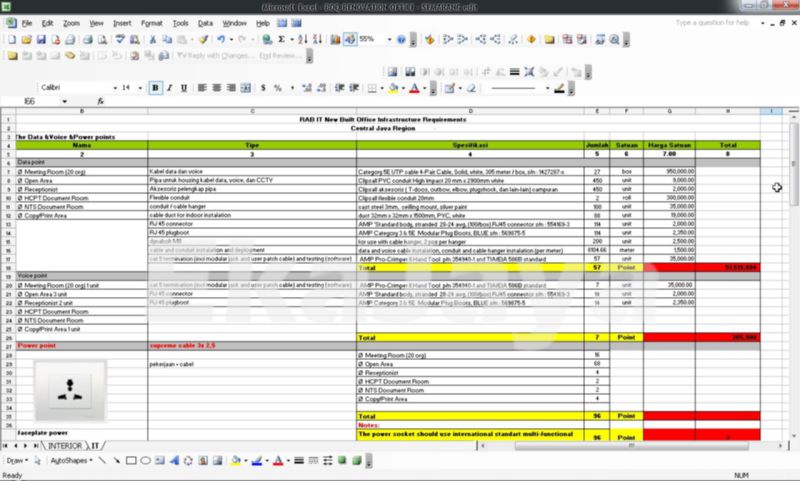Screen dimensions: 800x481
Task: Toggle Underline formatting button
Action: pyautogui.click(x=185, y=88)
